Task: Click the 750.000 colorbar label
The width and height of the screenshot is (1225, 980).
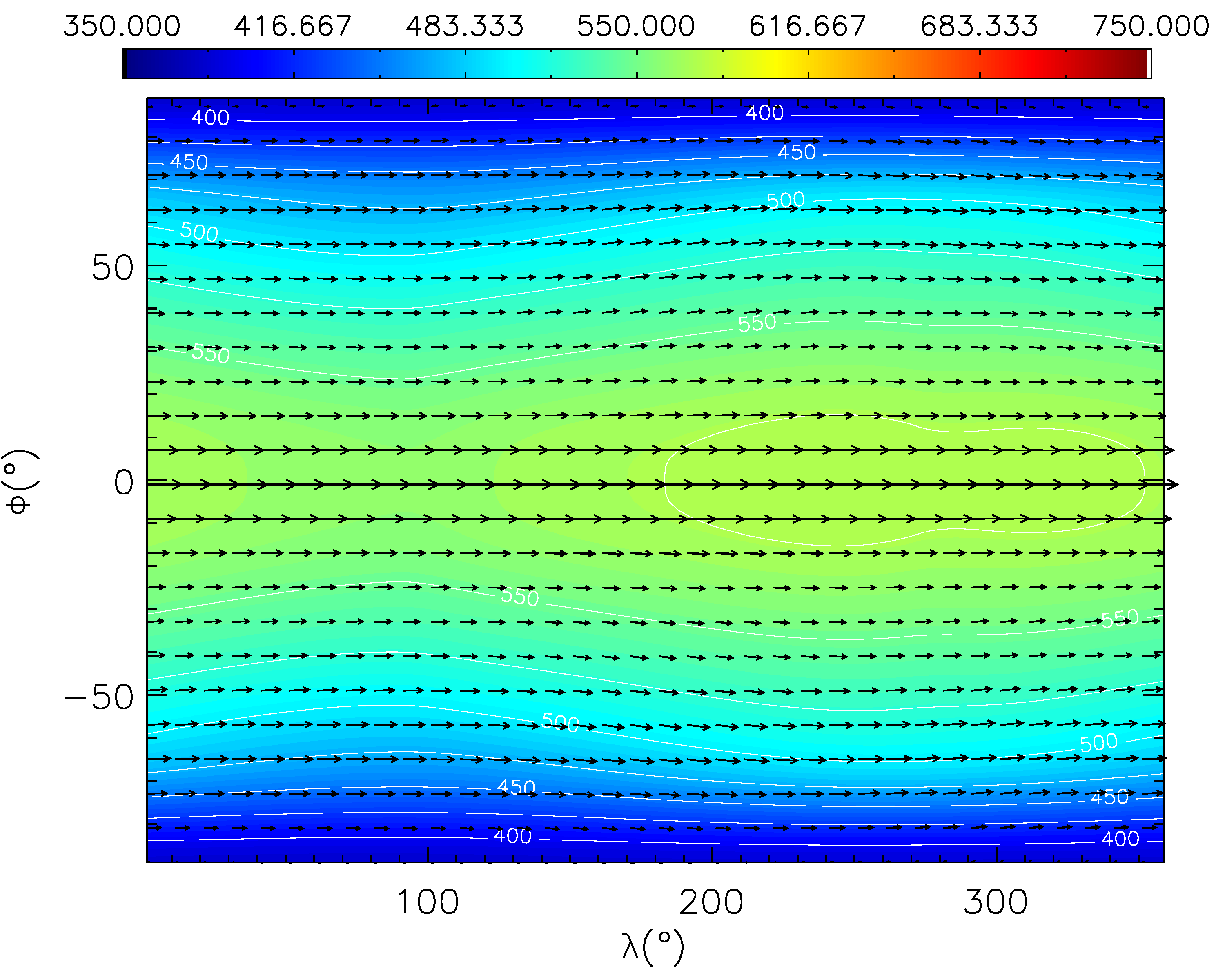Action: [1151, 26]
